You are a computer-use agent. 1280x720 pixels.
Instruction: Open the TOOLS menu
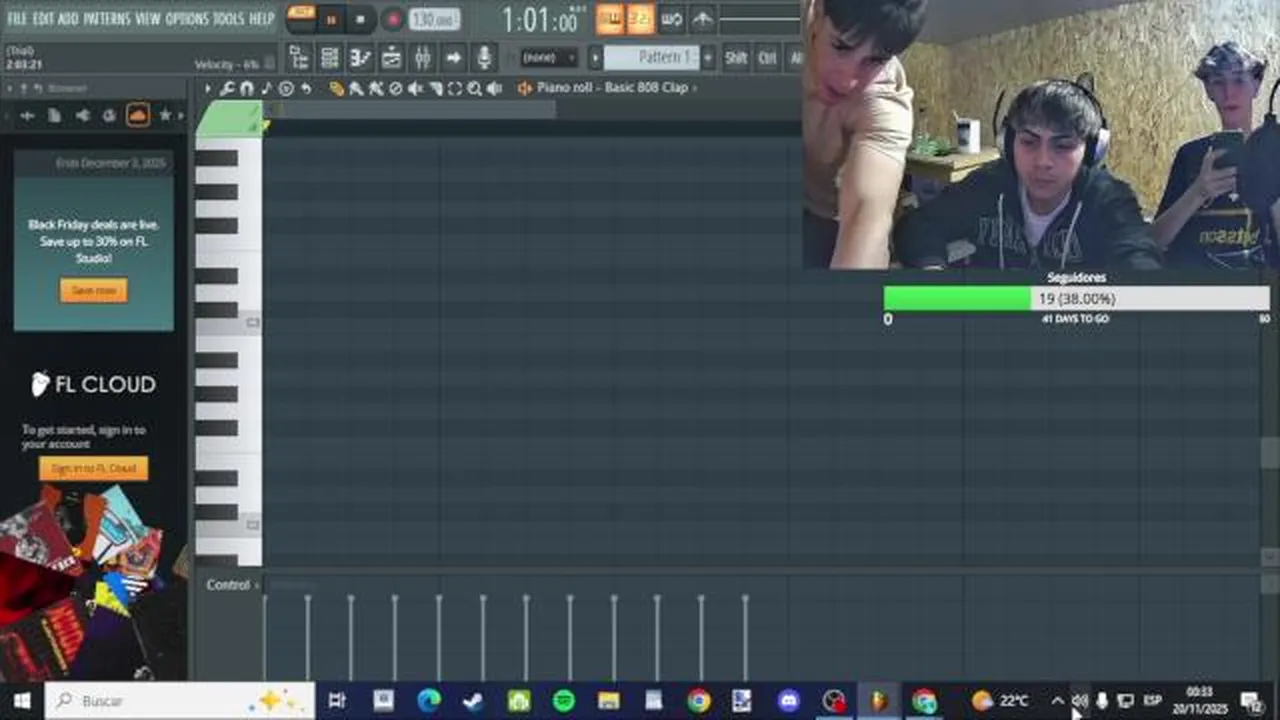[x=229, y=19]
